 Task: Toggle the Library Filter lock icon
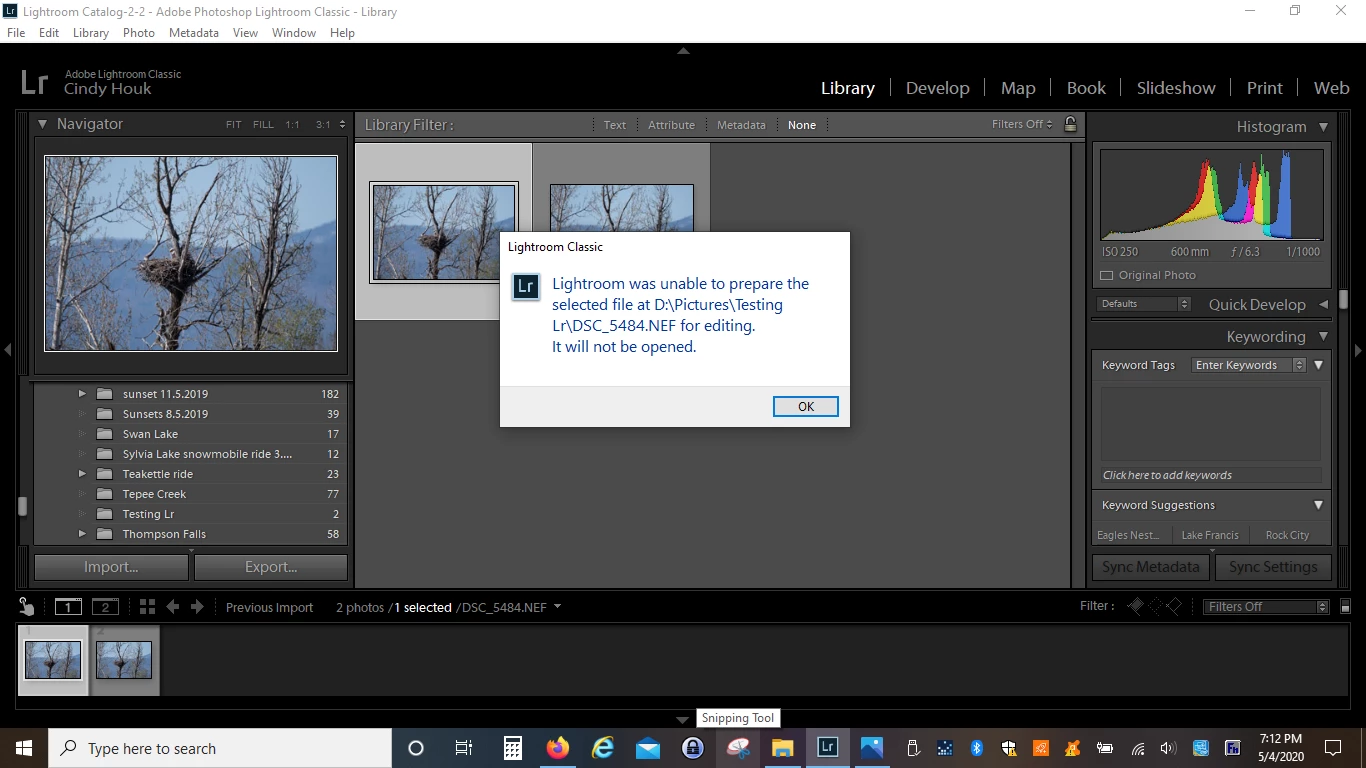pos(1070,124)
